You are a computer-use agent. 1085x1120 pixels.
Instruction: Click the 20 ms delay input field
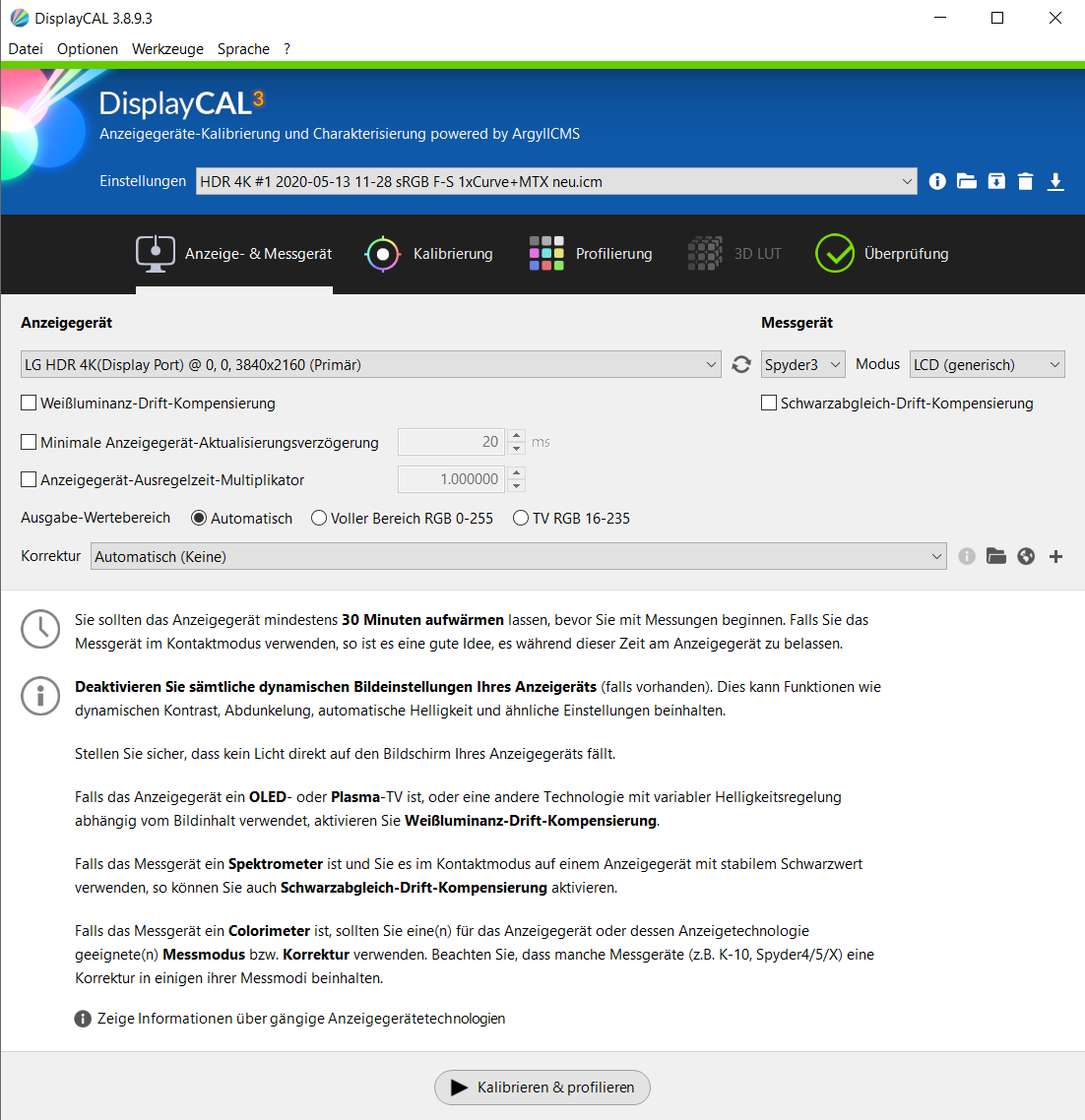(x=451, y=442)
